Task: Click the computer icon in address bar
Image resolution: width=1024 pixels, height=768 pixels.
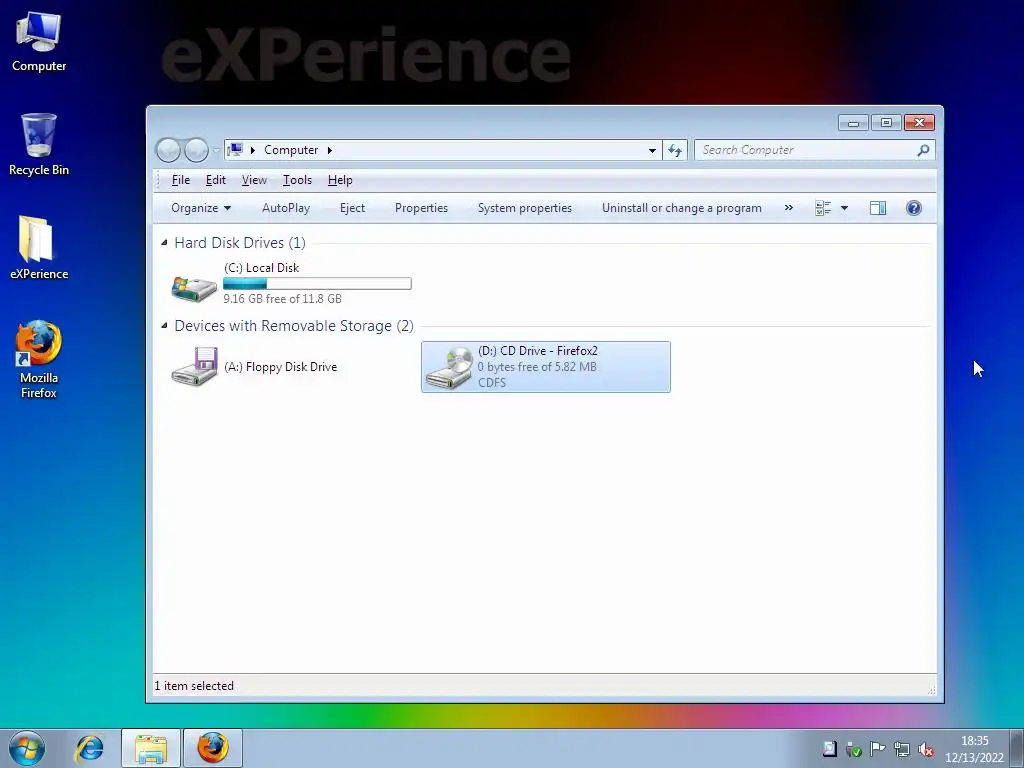Action: pos(235,150)
